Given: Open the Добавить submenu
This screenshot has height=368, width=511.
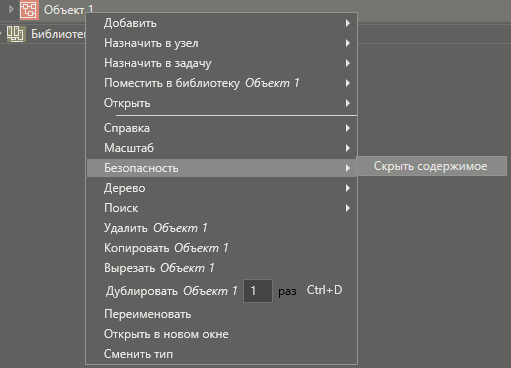Looking at the screenshot, I should [222, 23].
